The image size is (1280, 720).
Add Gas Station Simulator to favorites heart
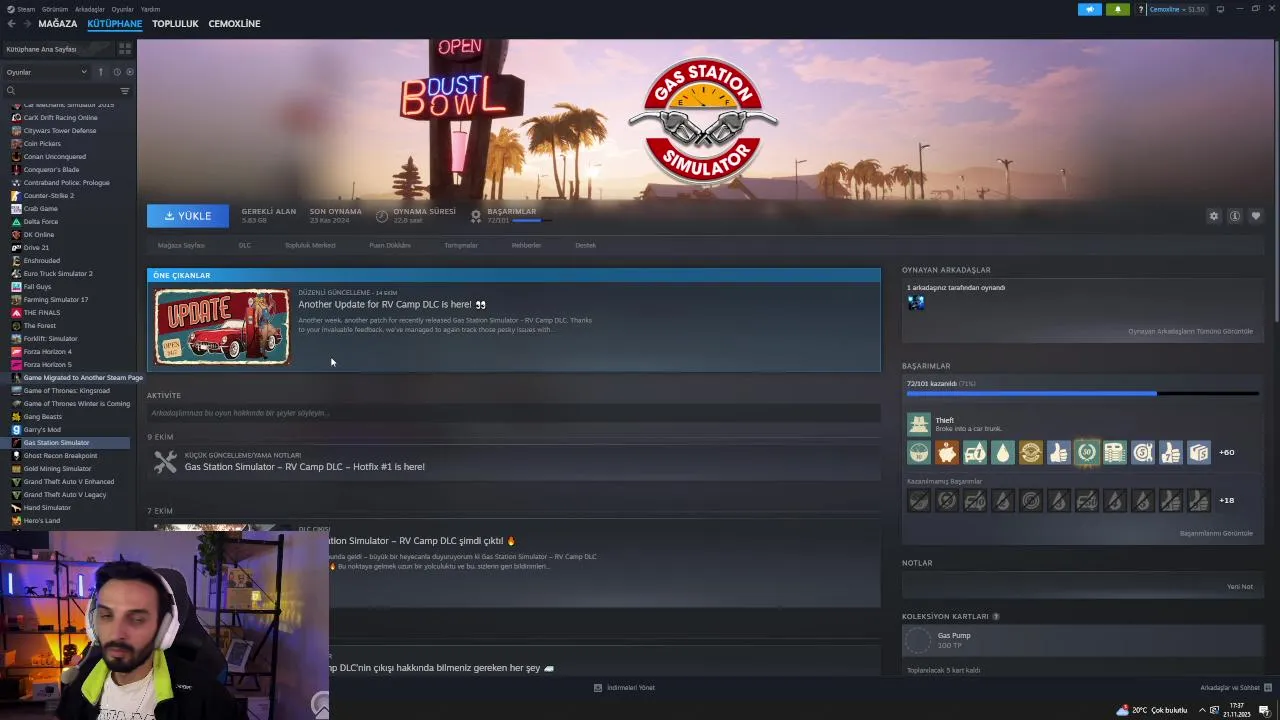tap(1256, 216)
